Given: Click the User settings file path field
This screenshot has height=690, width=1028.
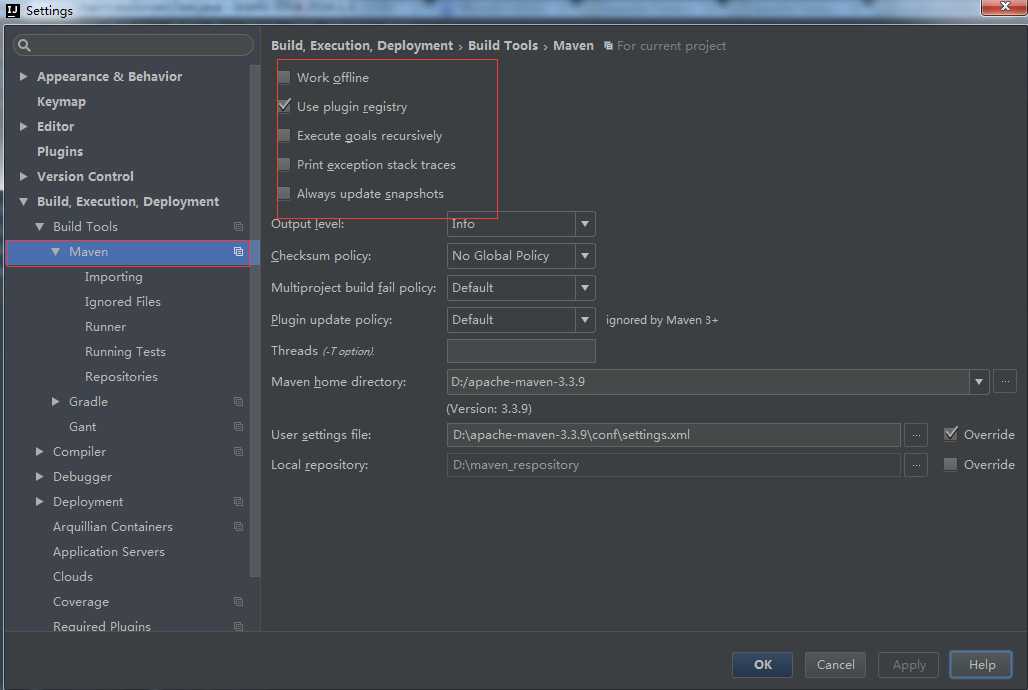Looking at the screenshot, I should coord(673,435).
